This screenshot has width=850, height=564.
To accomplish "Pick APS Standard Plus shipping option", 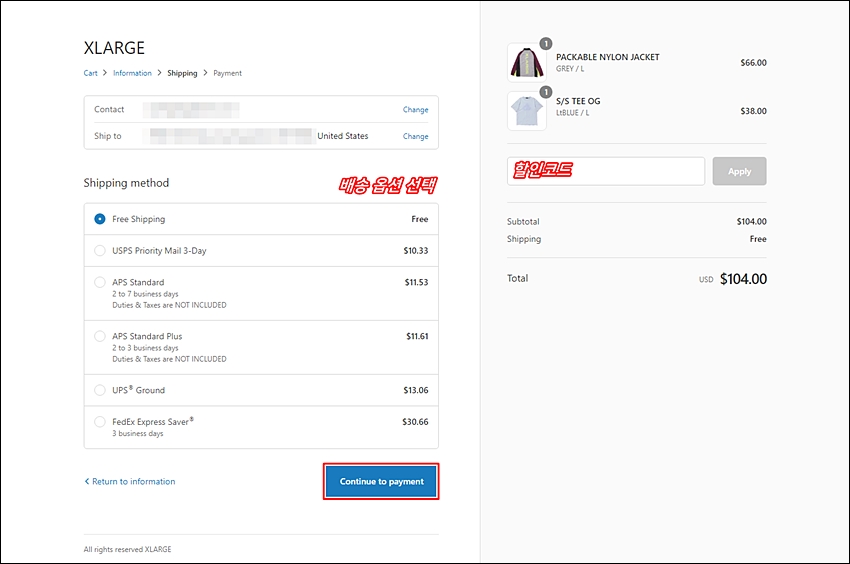I will tap(100, 336).
